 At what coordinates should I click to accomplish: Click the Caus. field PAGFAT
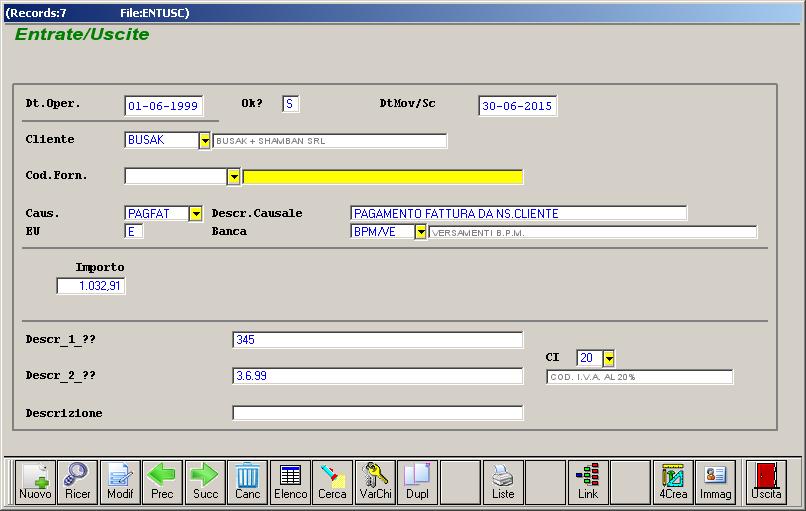157,213
